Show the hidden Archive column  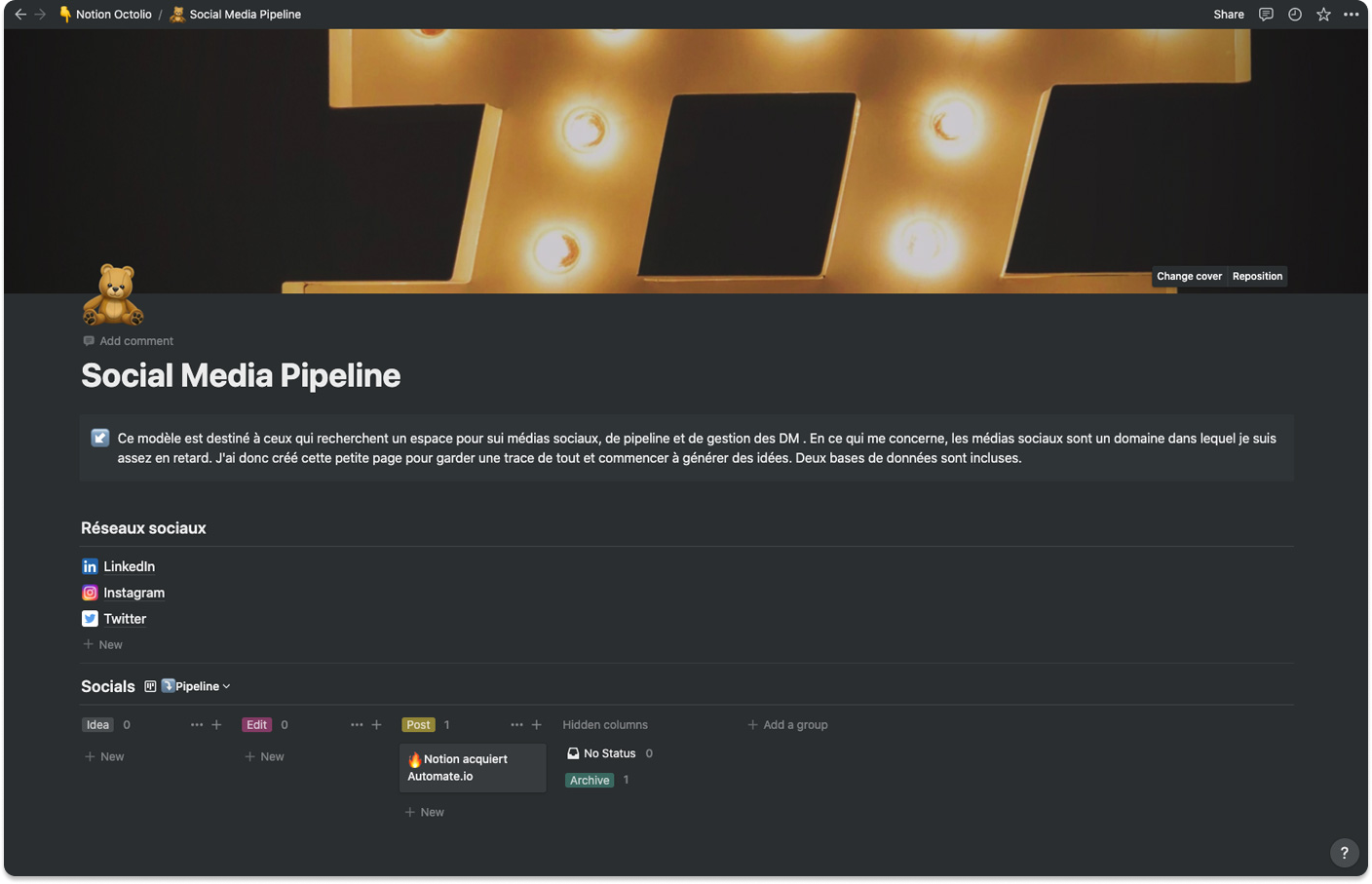tap(590, 781)
